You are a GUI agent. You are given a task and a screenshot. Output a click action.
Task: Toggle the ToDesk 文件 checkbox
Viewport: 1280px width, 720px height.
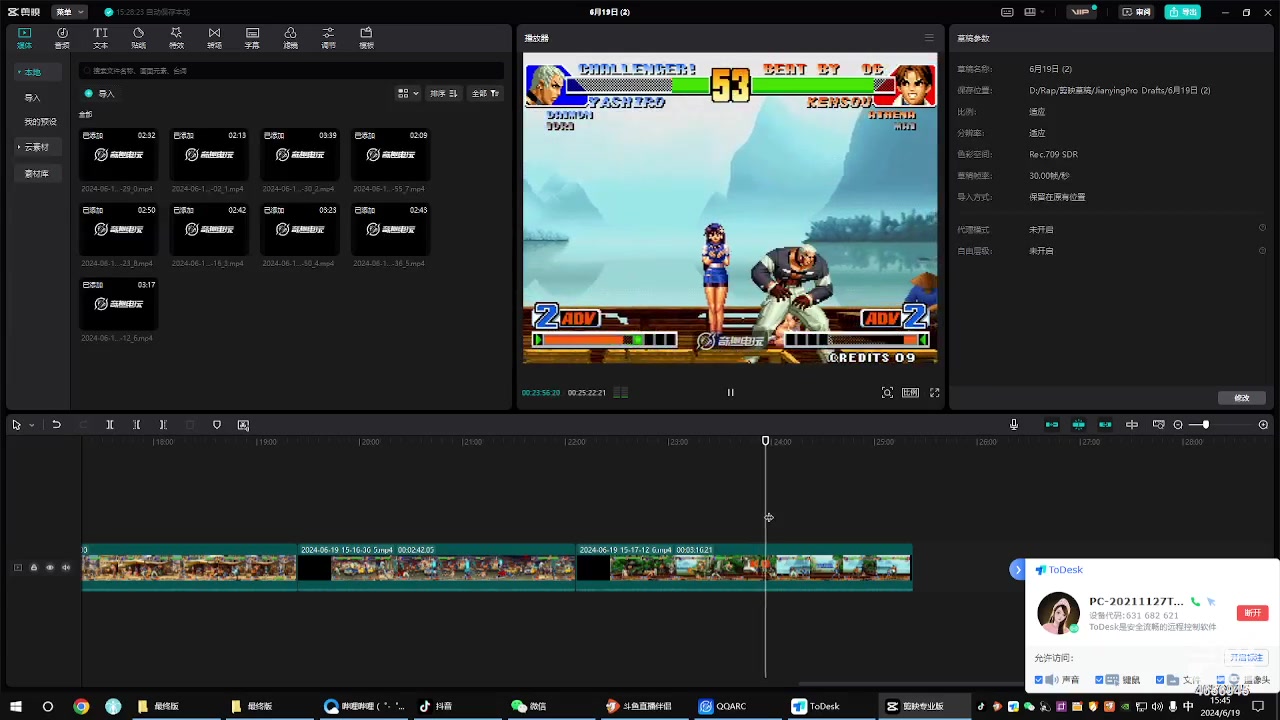1160,680
